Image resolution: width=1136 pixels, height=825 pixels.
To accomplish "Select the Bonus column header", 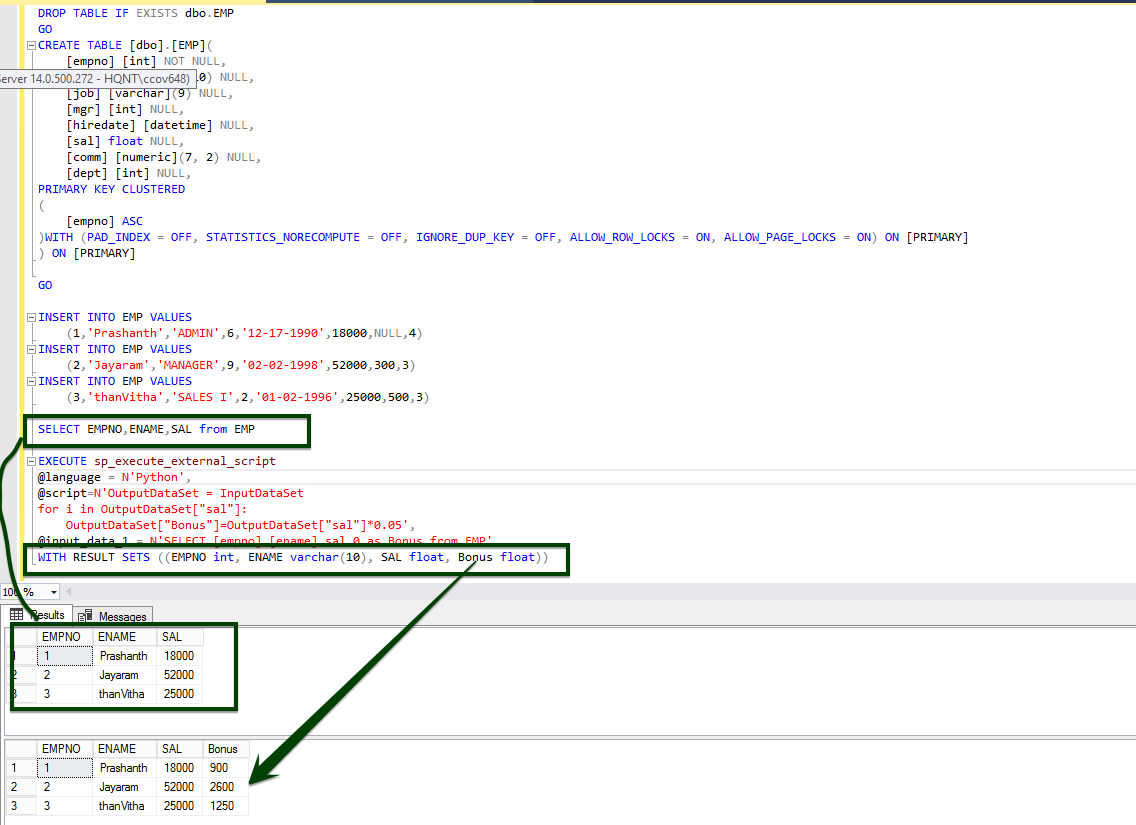I will pyautogui.click(x=223, y=749).
